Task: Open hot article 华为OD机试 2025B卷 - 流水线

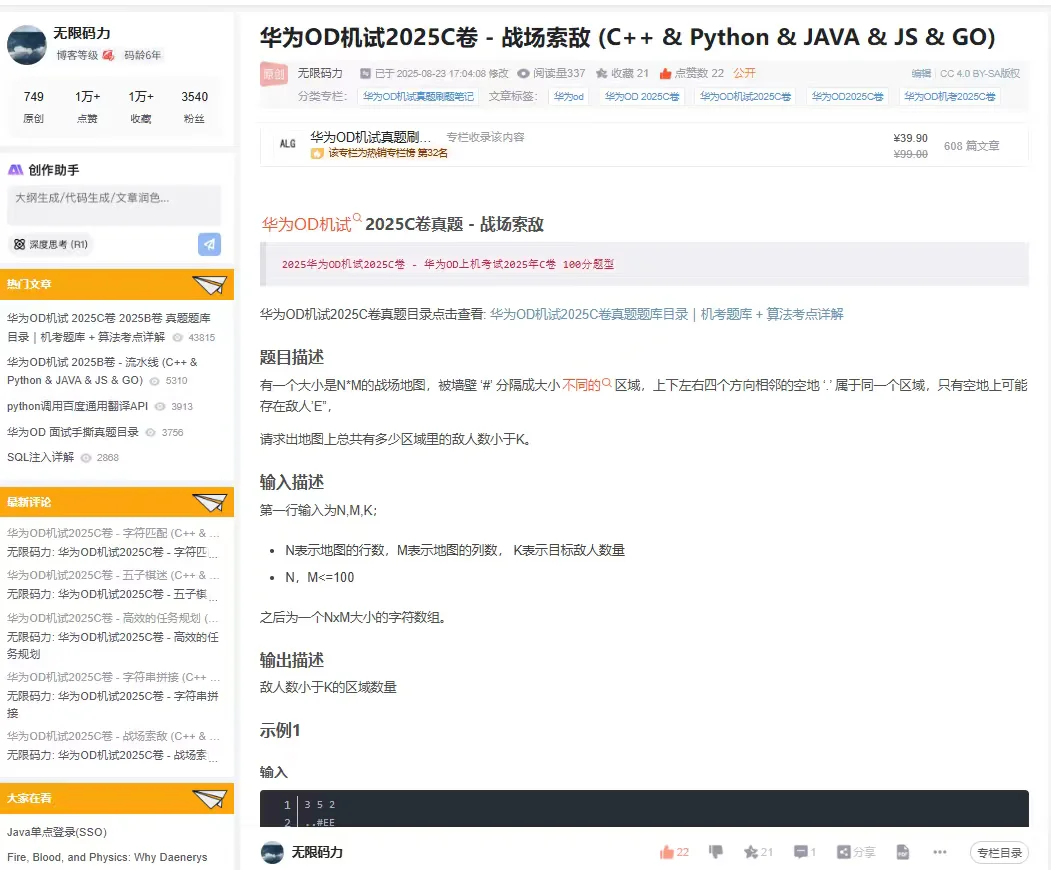Action: [x=102, y=371]
